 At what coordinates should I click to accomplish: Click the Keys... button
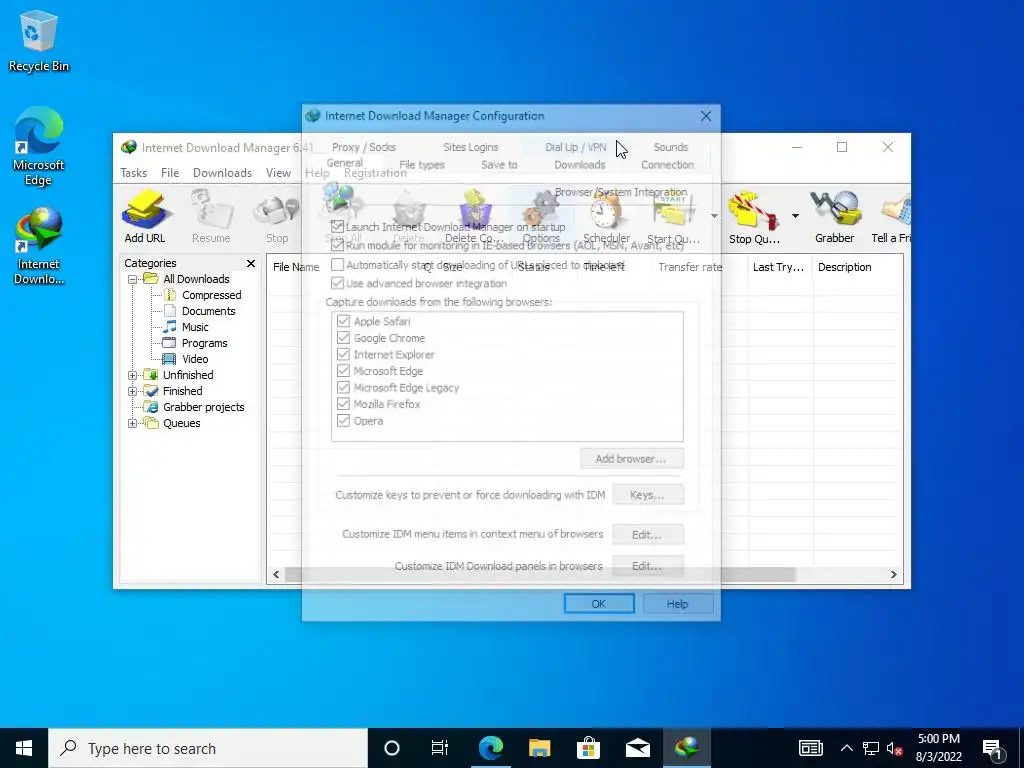[x=647, y=494]
